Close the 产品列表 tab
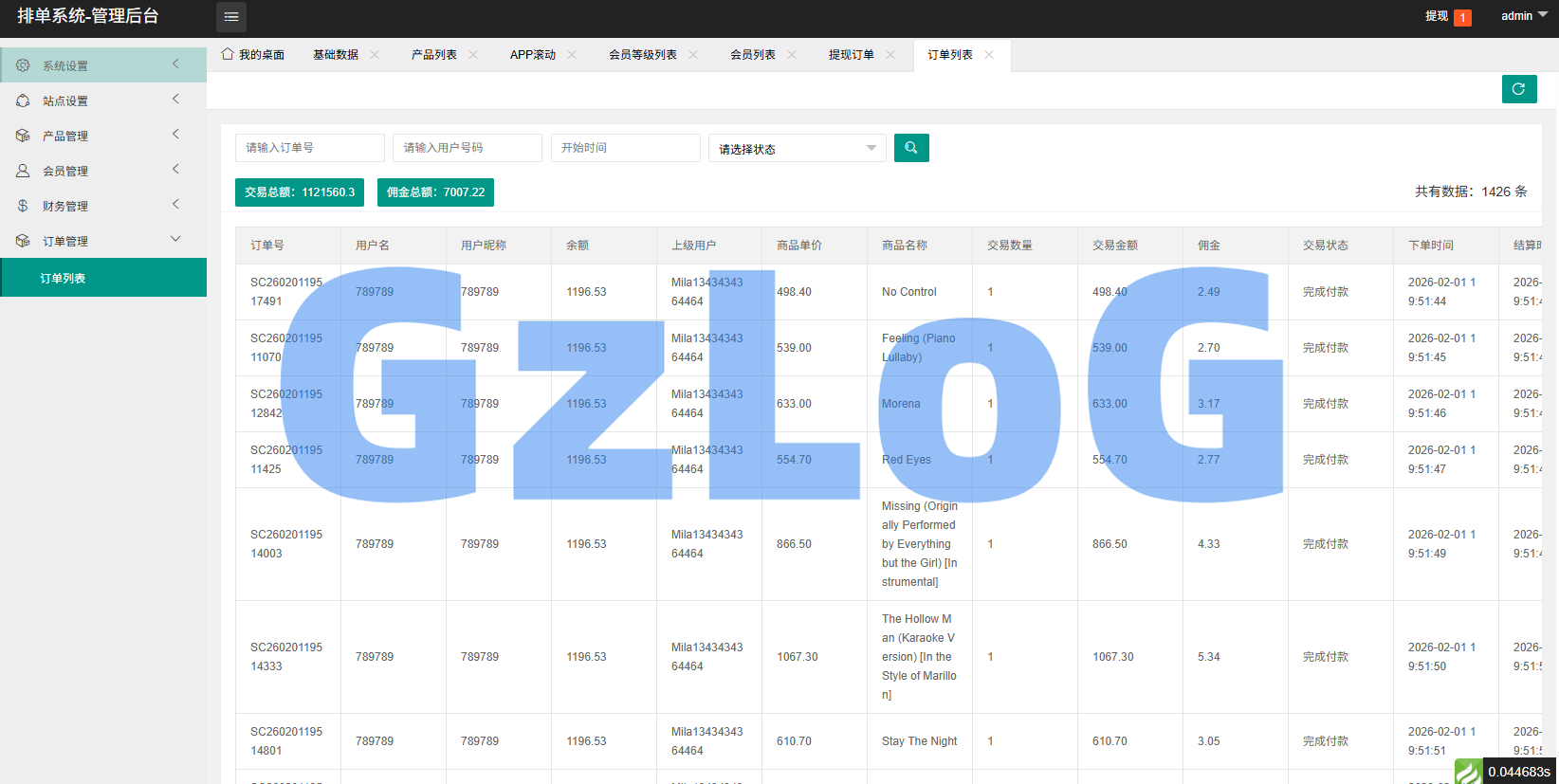The width and height of the screenshot is (1559, 784). click(x=473, y=55)
